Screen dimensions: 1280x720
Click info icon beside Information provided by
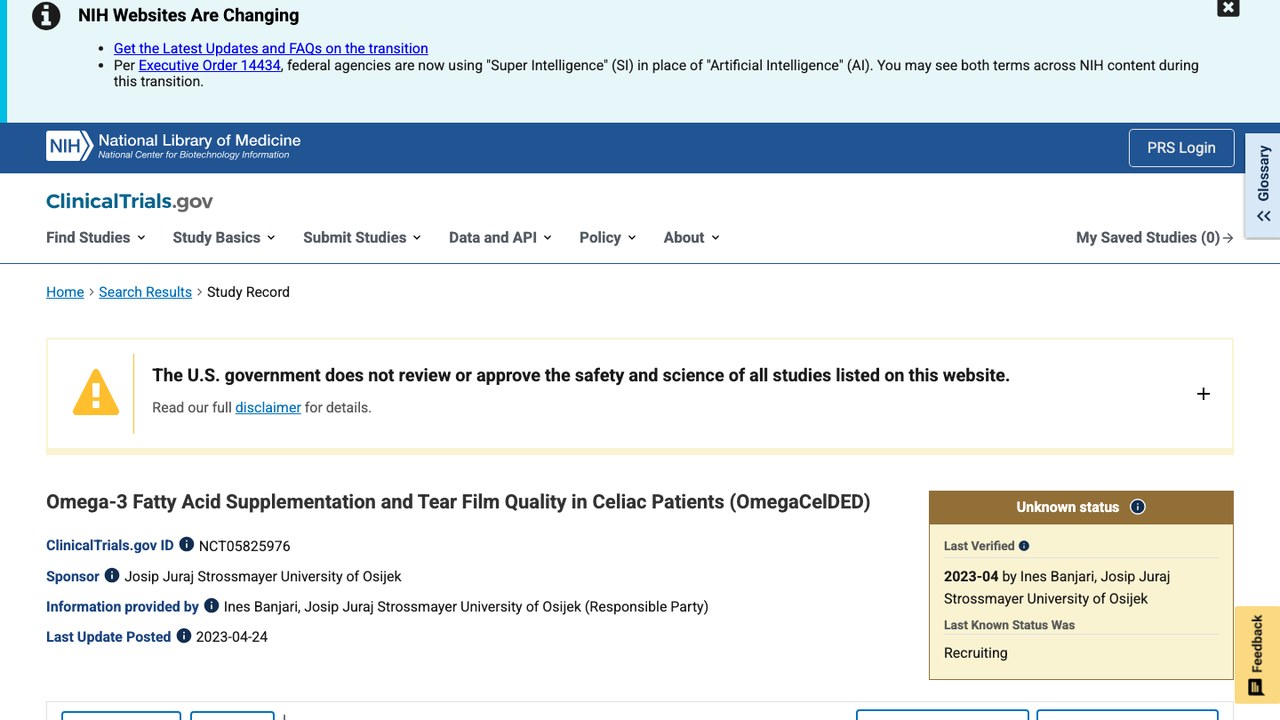click(211, 606)
